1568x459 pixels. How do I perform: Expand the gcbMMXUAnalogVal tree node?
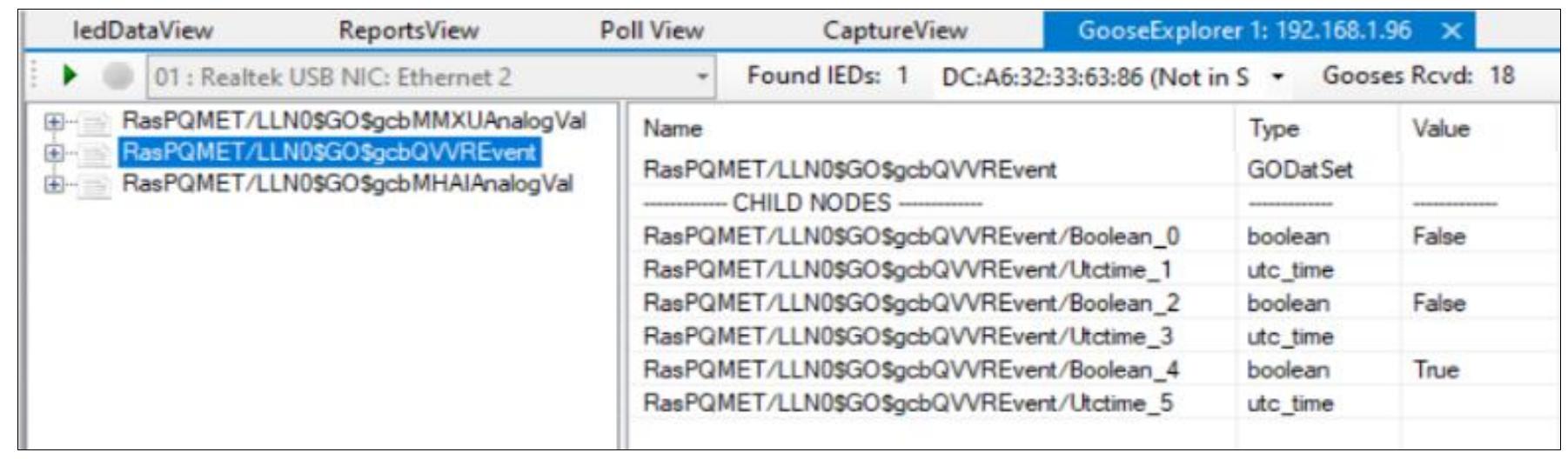[54, 123]
